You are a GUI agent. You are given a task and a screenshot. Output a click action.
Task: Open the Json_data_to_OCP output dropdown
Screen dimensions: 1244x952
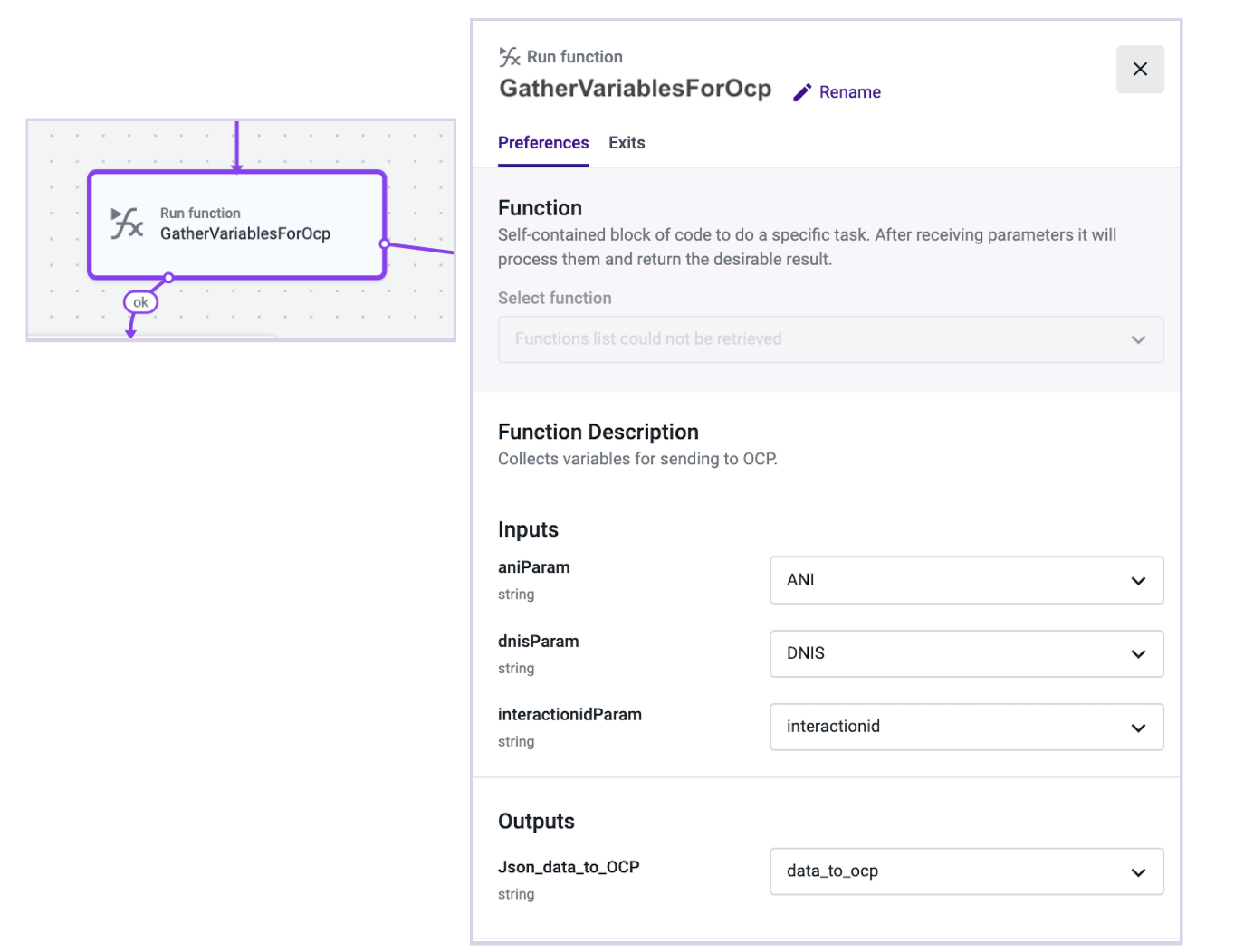click(x=966, y=871)
